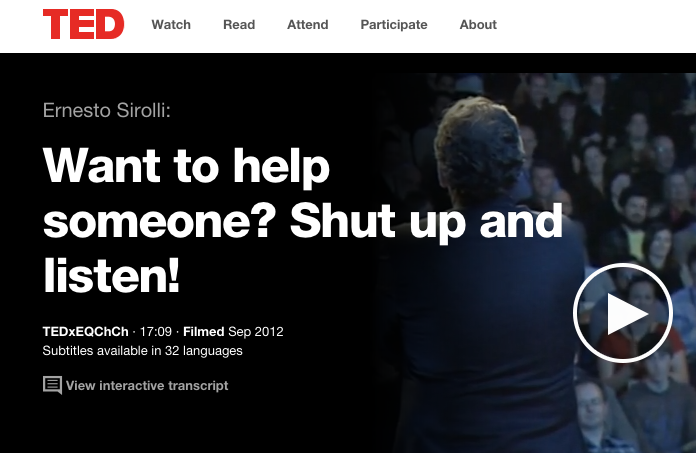Click the TEDxEQChCh event label
The height and width of the screenshot is (453, 696).
point(85,331)
